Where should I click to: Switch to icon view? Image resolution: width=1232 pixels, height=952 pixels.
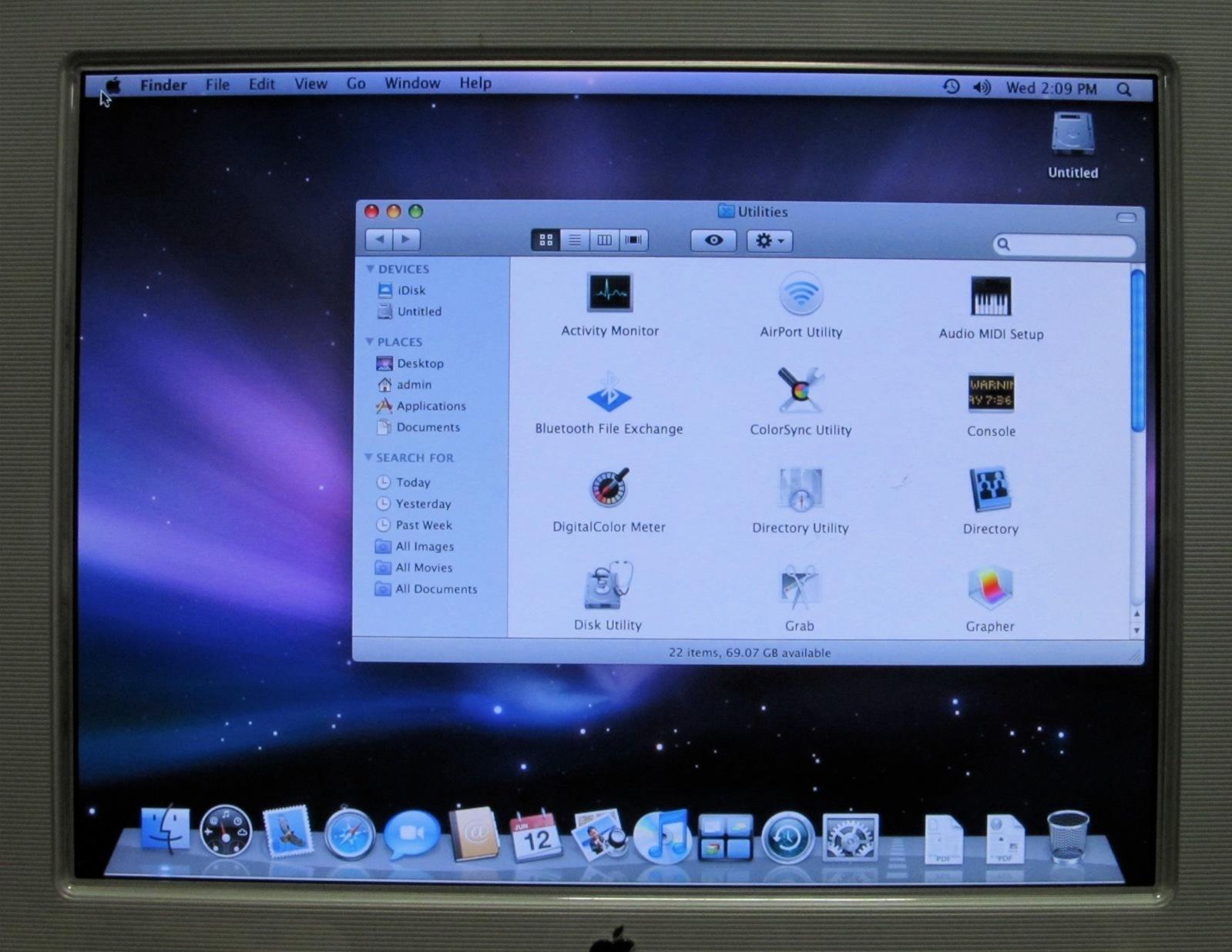(x=546, y=240)
